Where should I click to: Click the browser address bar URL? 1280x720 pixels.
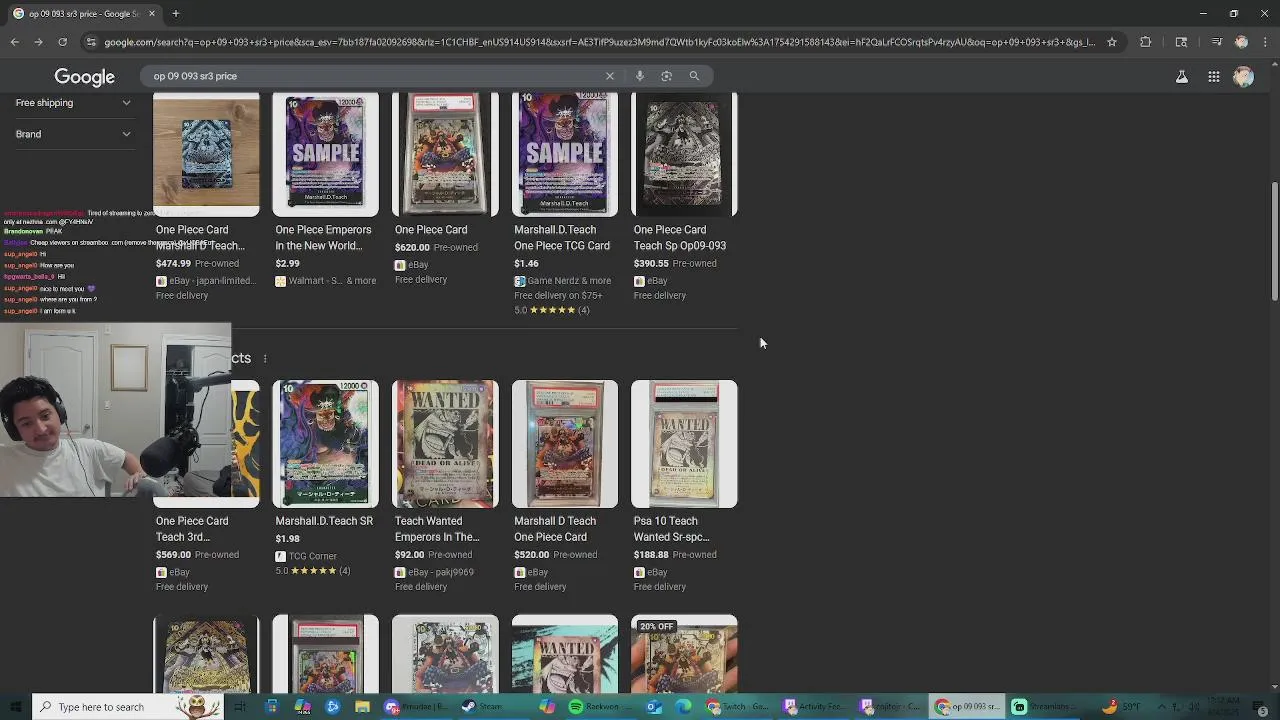pos(598,42)
